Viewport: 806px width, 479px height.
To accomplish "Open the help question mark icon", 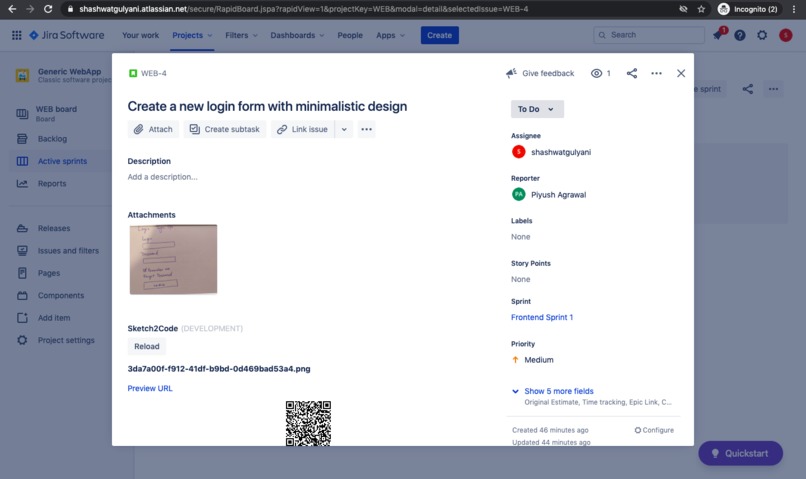I will point(740,35).
